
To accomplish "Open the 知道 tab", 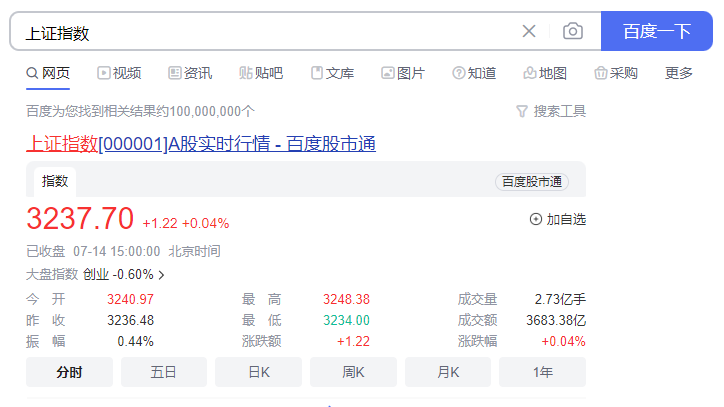I will [474, 73].
